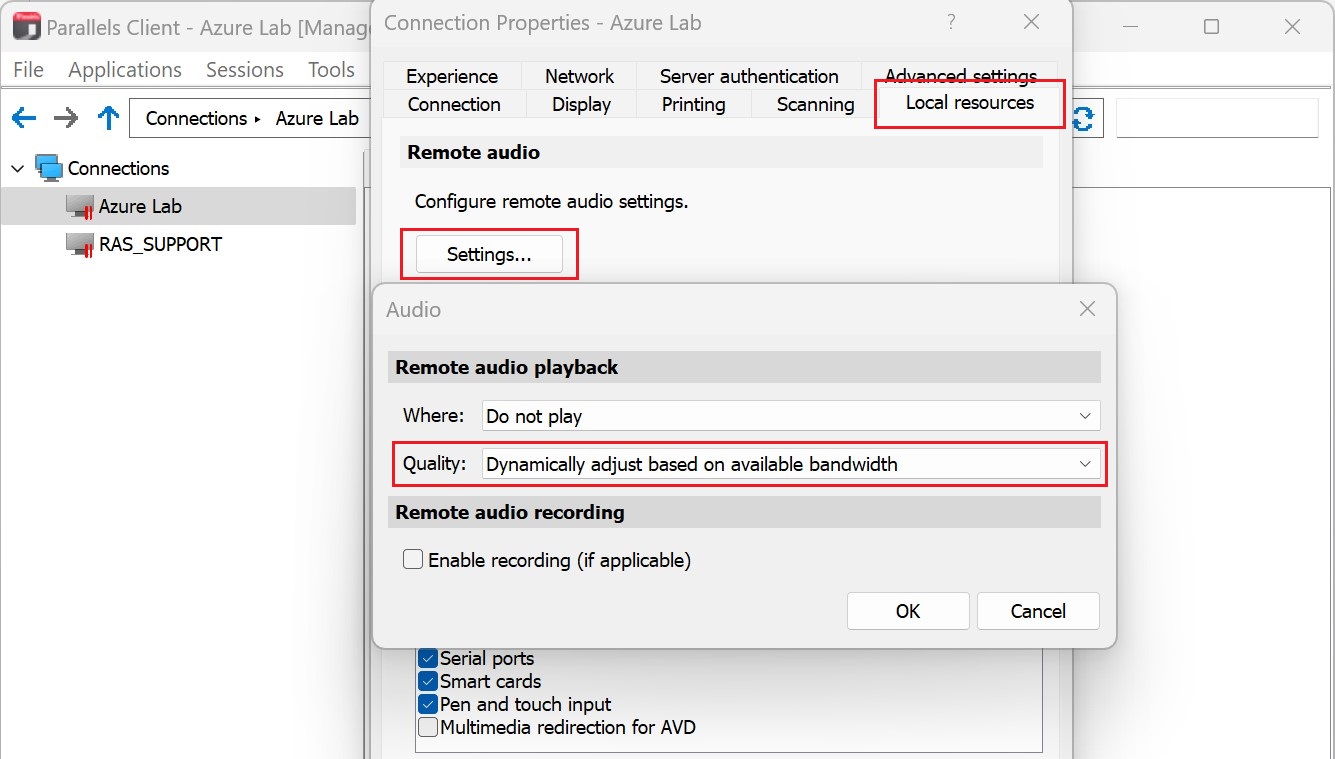Open the Tools menu
Viewport: 1335px width, 759px height.
point(331,70)
